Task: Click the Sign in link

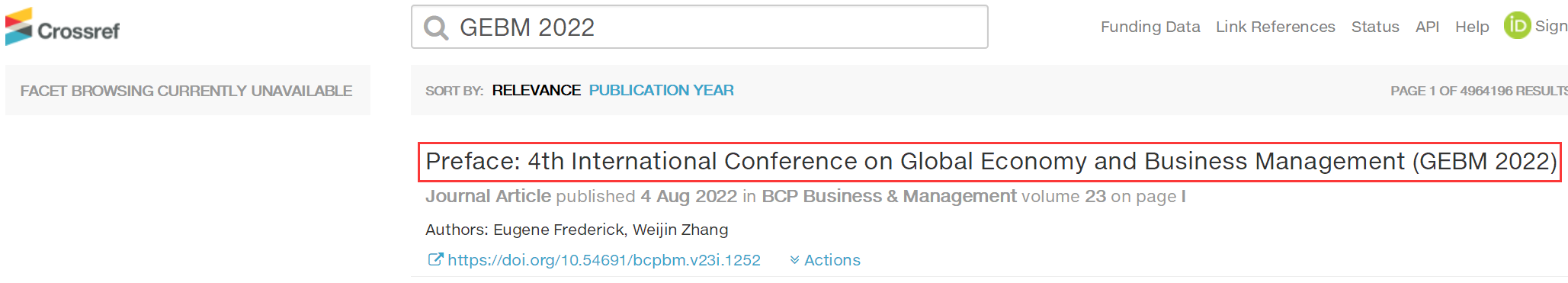Action: tap(1550, 26)
